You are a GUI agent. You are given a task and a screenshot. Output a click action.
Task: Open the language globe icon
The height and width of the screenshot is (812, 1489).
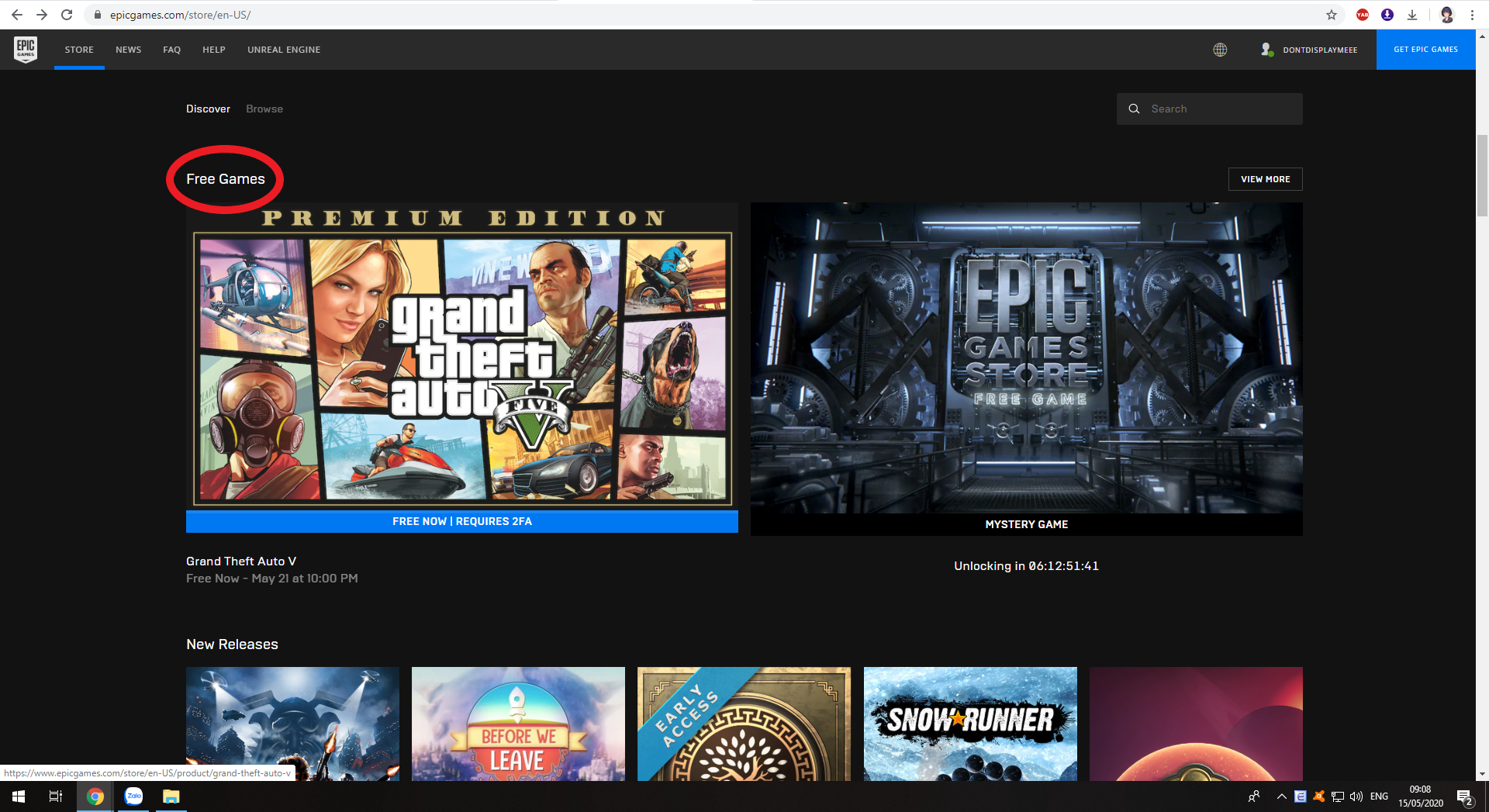tap(1220, 50)
